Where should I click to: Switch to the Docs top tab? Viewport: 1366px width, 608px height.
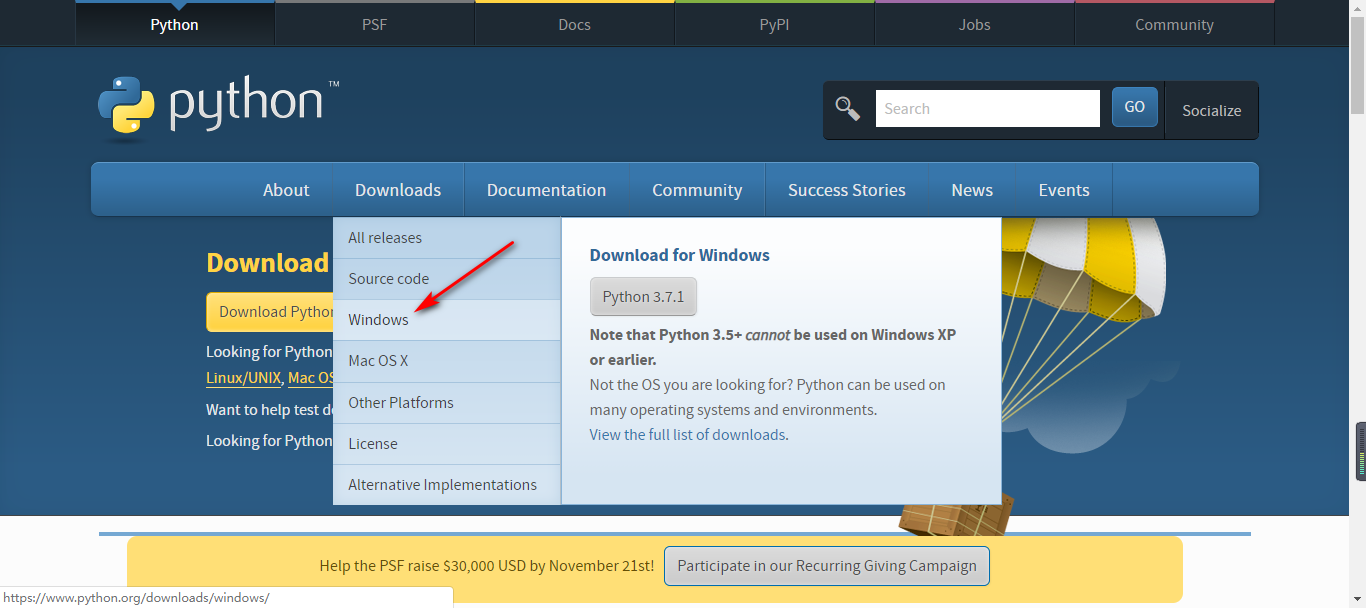575,24
